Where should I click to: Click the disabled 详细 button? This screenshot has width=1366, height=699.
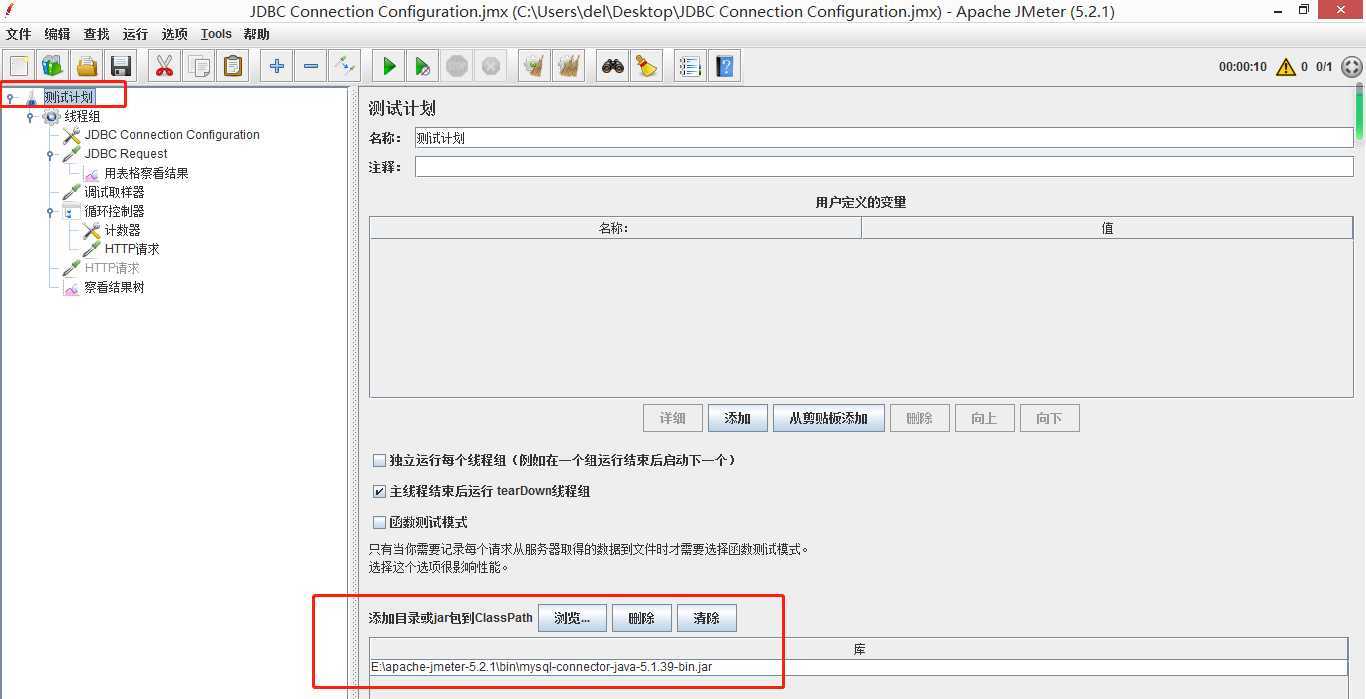point(673,418)
